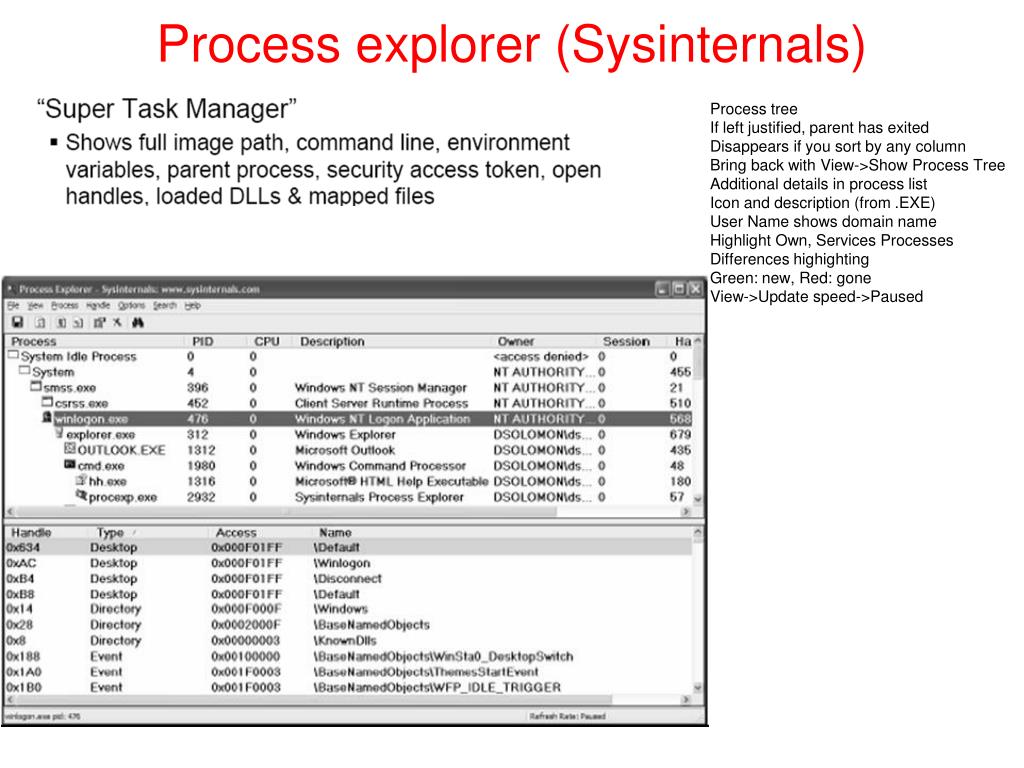Click the cmd.exe console icon

(x=70, y=464)
